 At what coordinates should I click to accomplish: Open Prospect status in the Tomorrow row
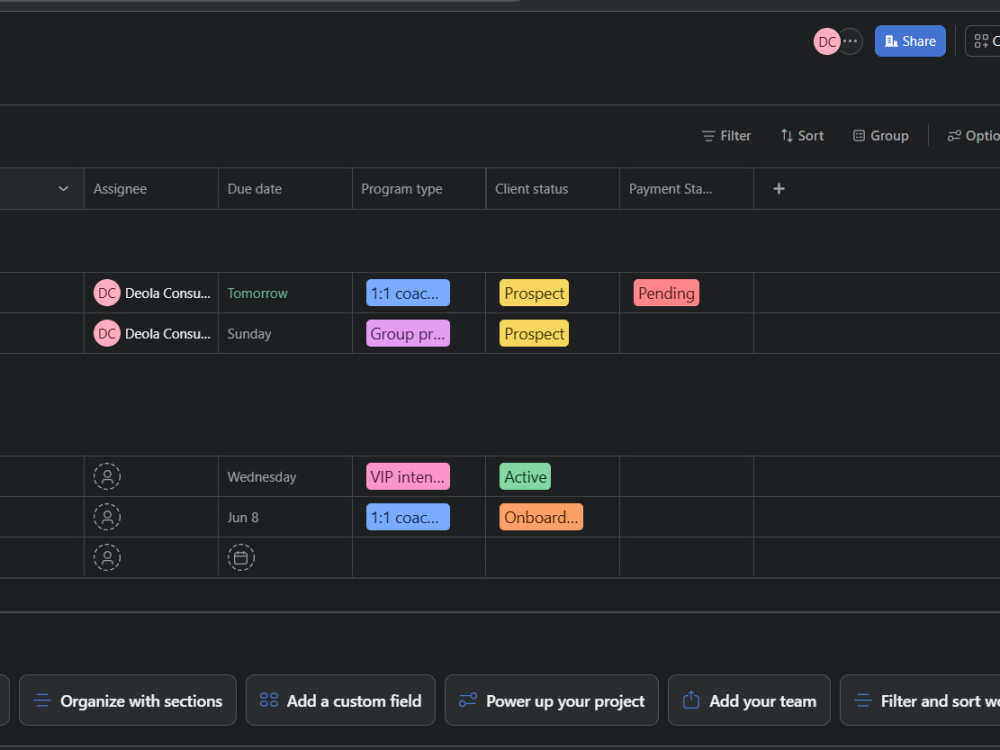(534, 293)
